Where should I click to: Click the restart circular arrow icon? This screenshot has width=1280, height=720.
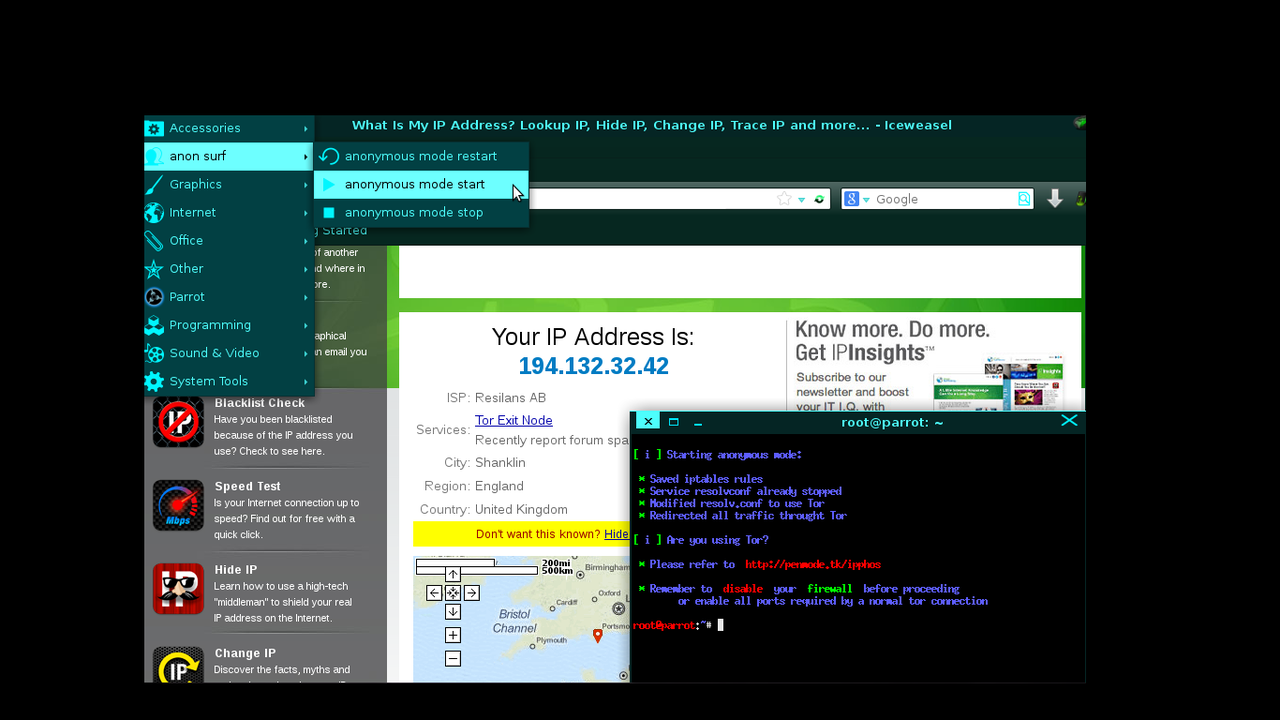tap(329, 156)
